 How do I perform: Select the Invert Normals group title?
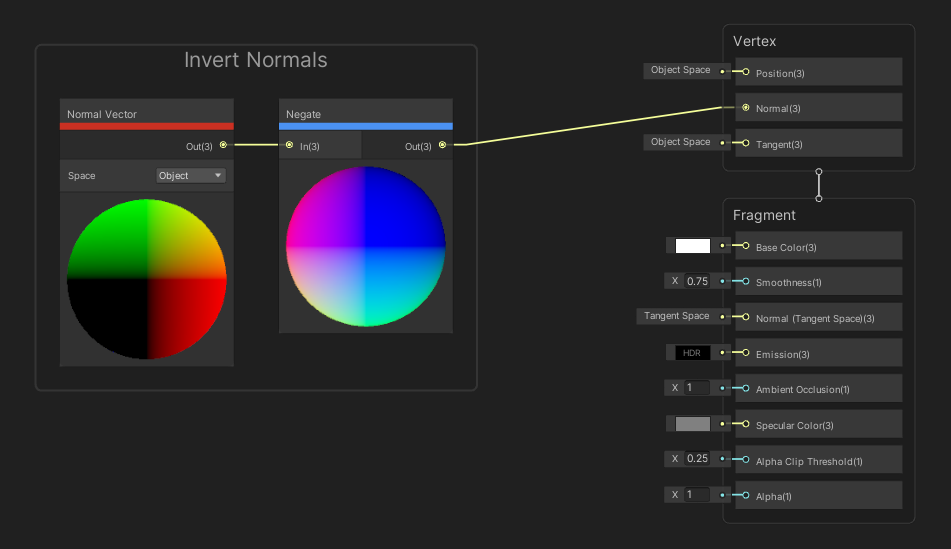click(x=256, y=60)
